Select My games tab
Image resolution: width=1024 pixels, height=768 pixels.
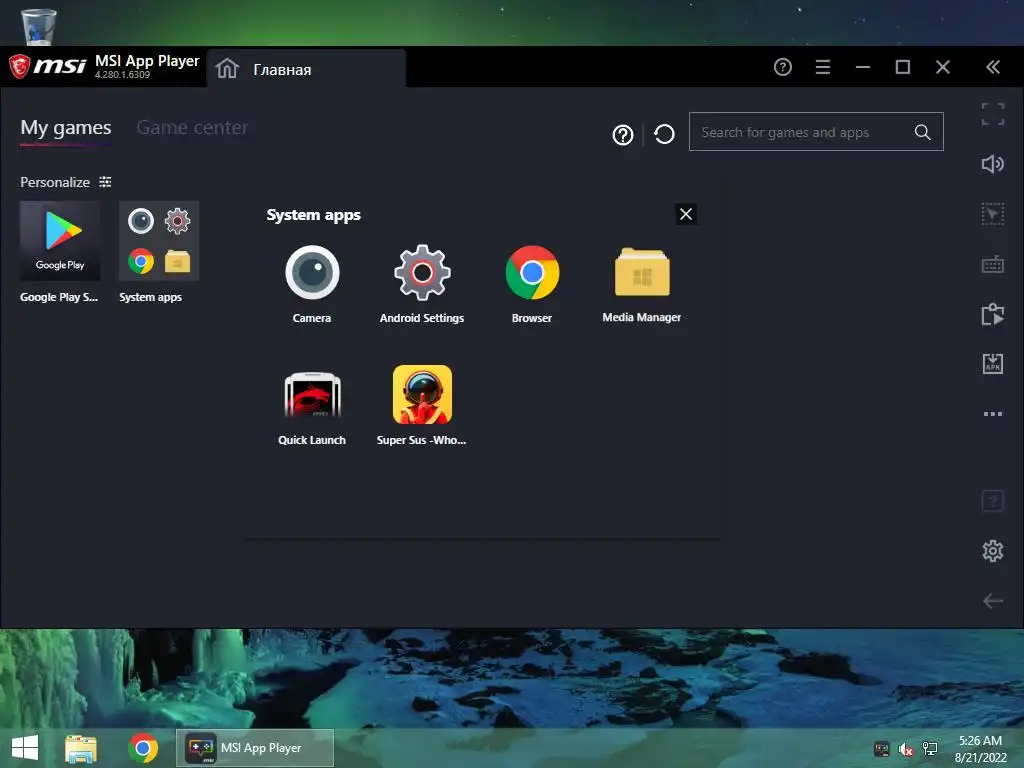65,127
